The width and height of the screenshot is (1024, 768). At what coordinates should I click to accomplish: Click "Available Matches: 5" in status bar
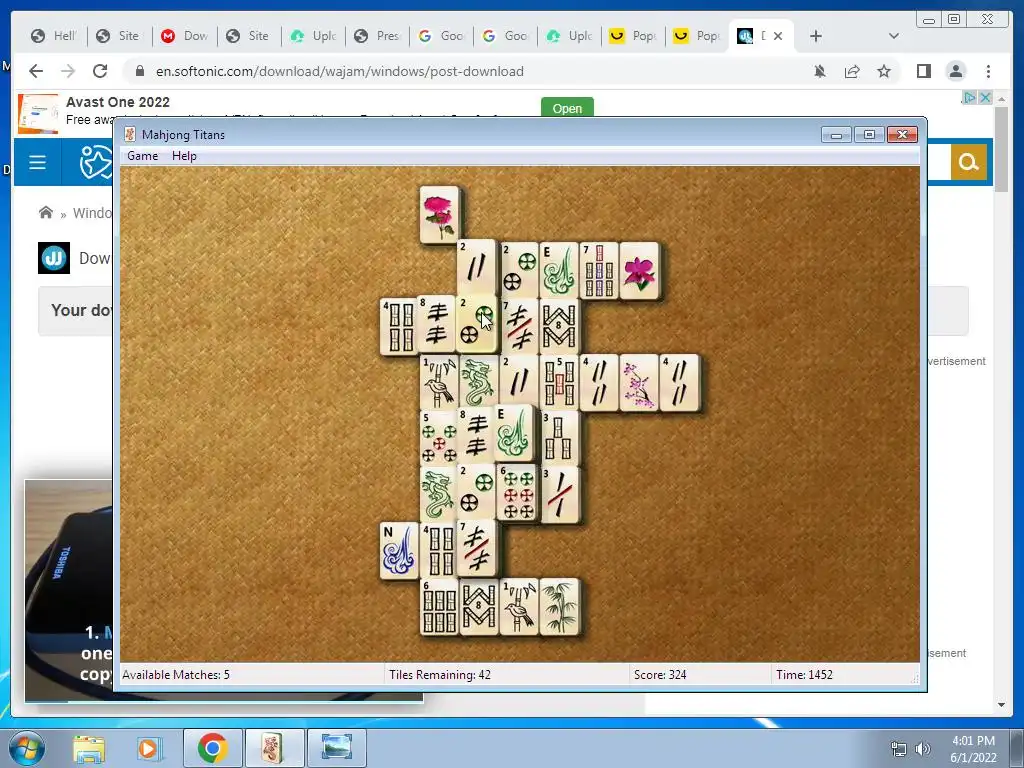pos(176,675)
